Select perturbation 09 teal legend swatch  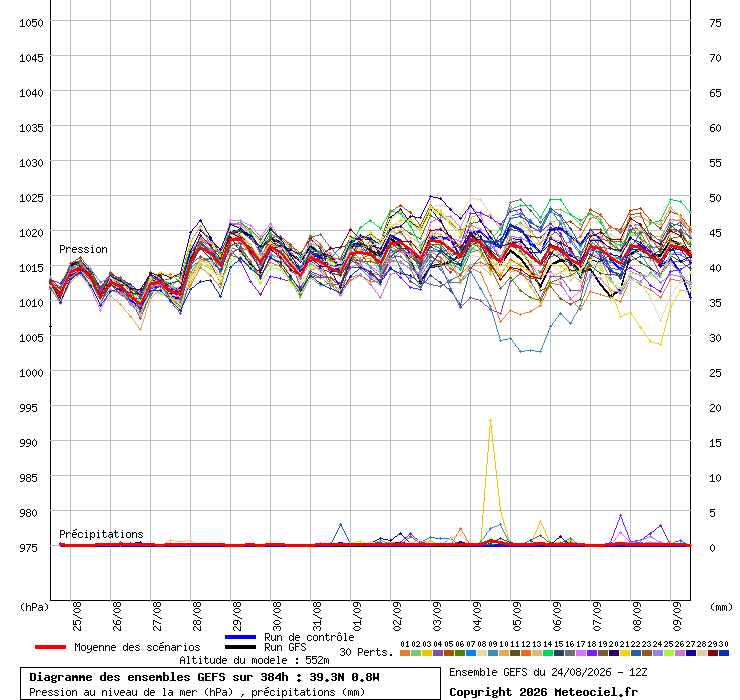point(493,653)
